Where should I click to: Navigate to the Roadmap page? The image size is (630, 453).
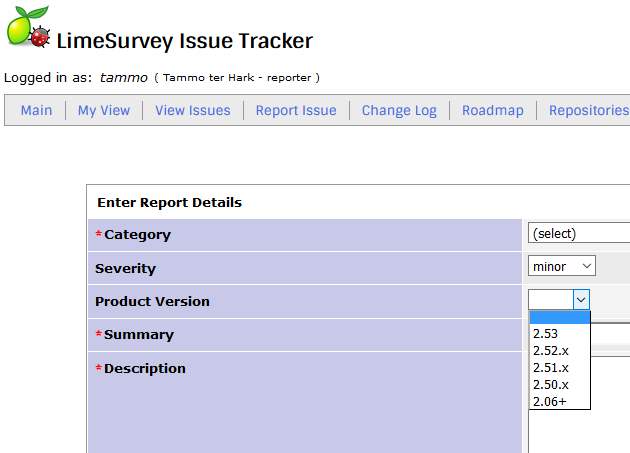pyautogui.click(x=493, y=111)
